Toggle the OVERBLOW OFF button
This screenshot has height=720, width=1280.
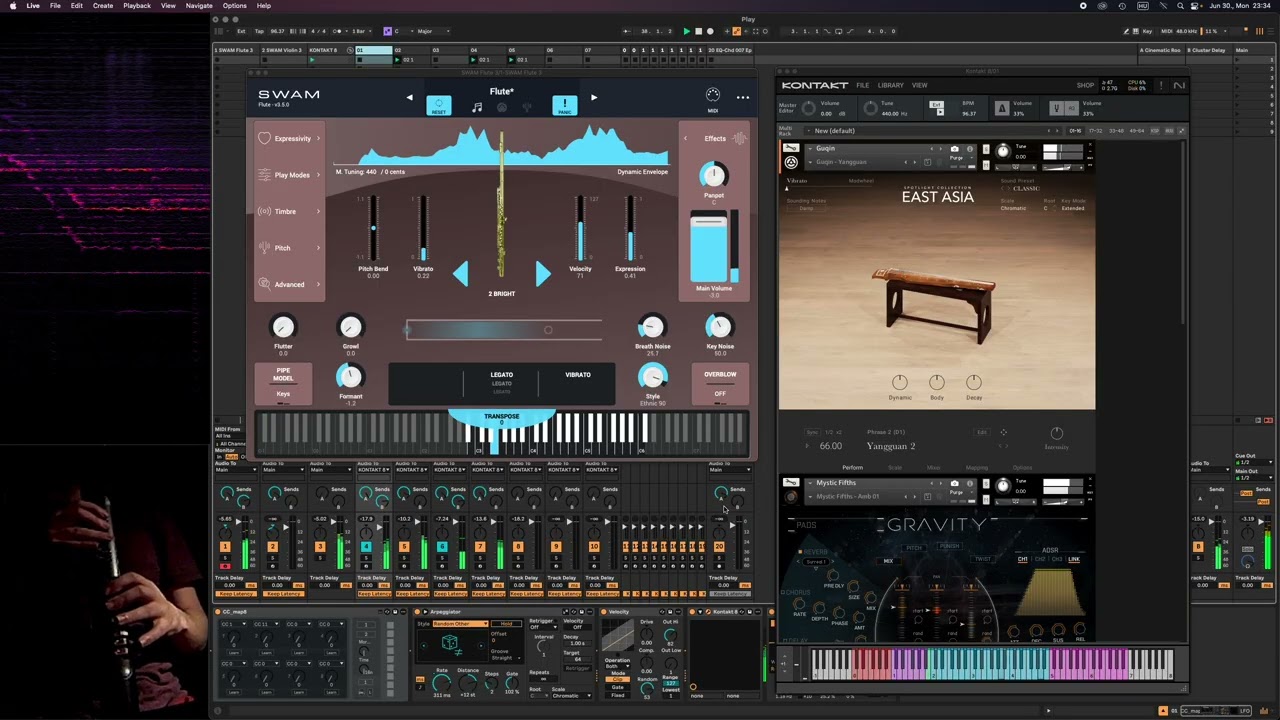720,383
